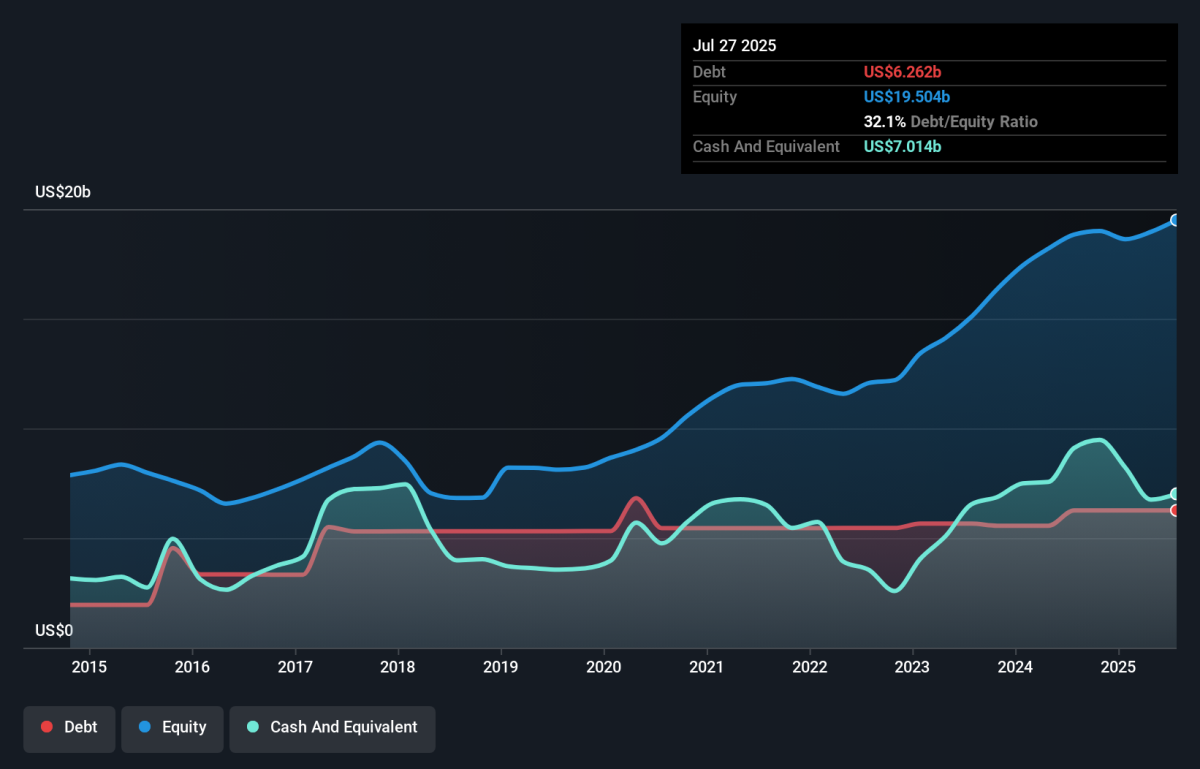Toggle the Equity legend button

[x=172, y=727]
